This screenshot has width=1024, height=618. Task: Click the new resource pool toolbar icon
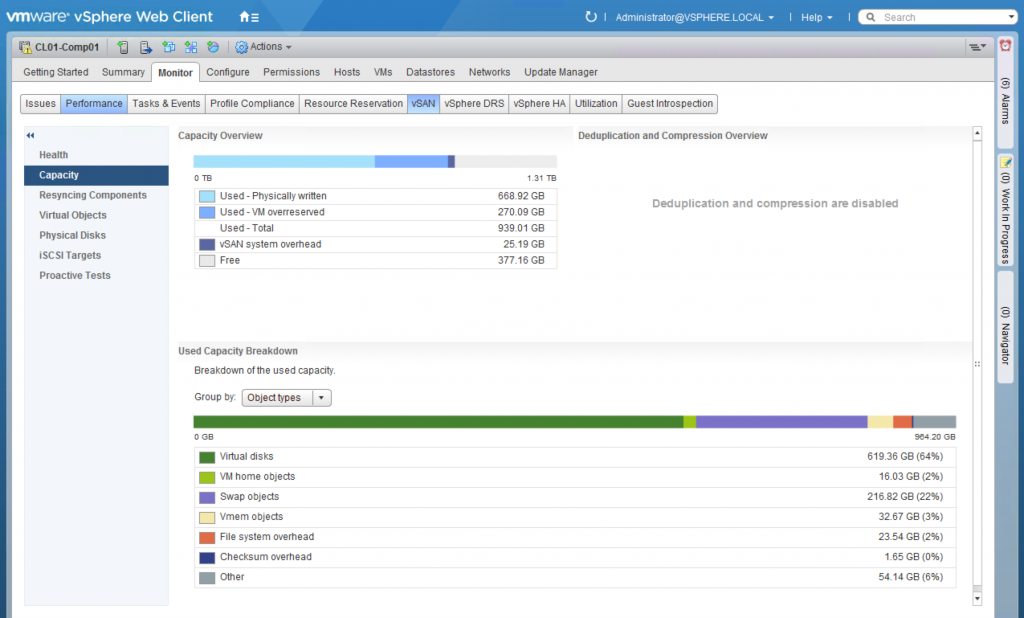213,47
